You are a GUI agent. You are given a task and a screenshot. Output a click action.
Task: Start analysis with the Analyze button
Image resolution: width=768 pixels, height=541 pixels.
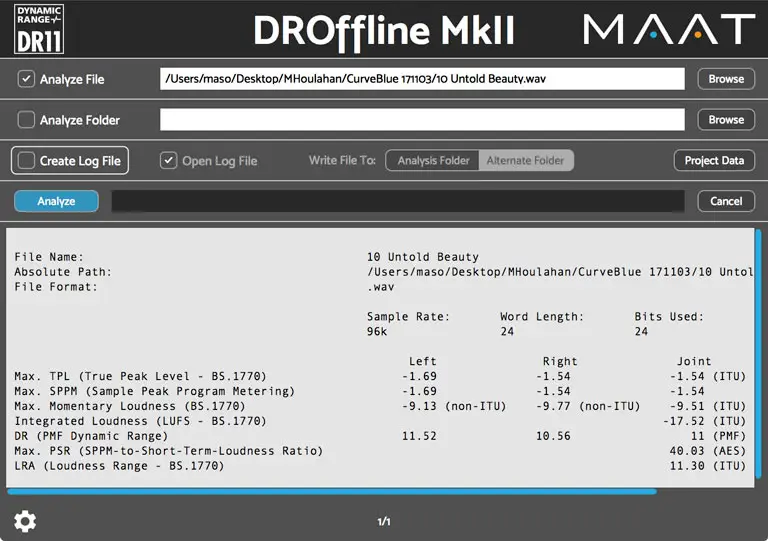[56, 201]
